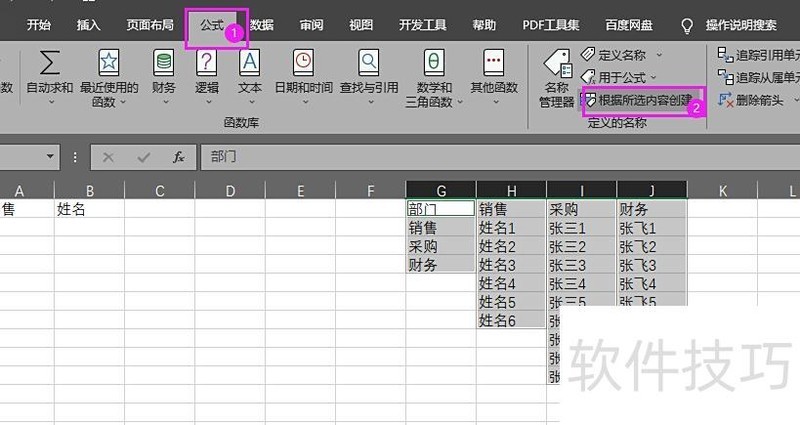The image size is (800, 425).
Task: Select cell I1 containing 采购
Action: pos(582,209)
